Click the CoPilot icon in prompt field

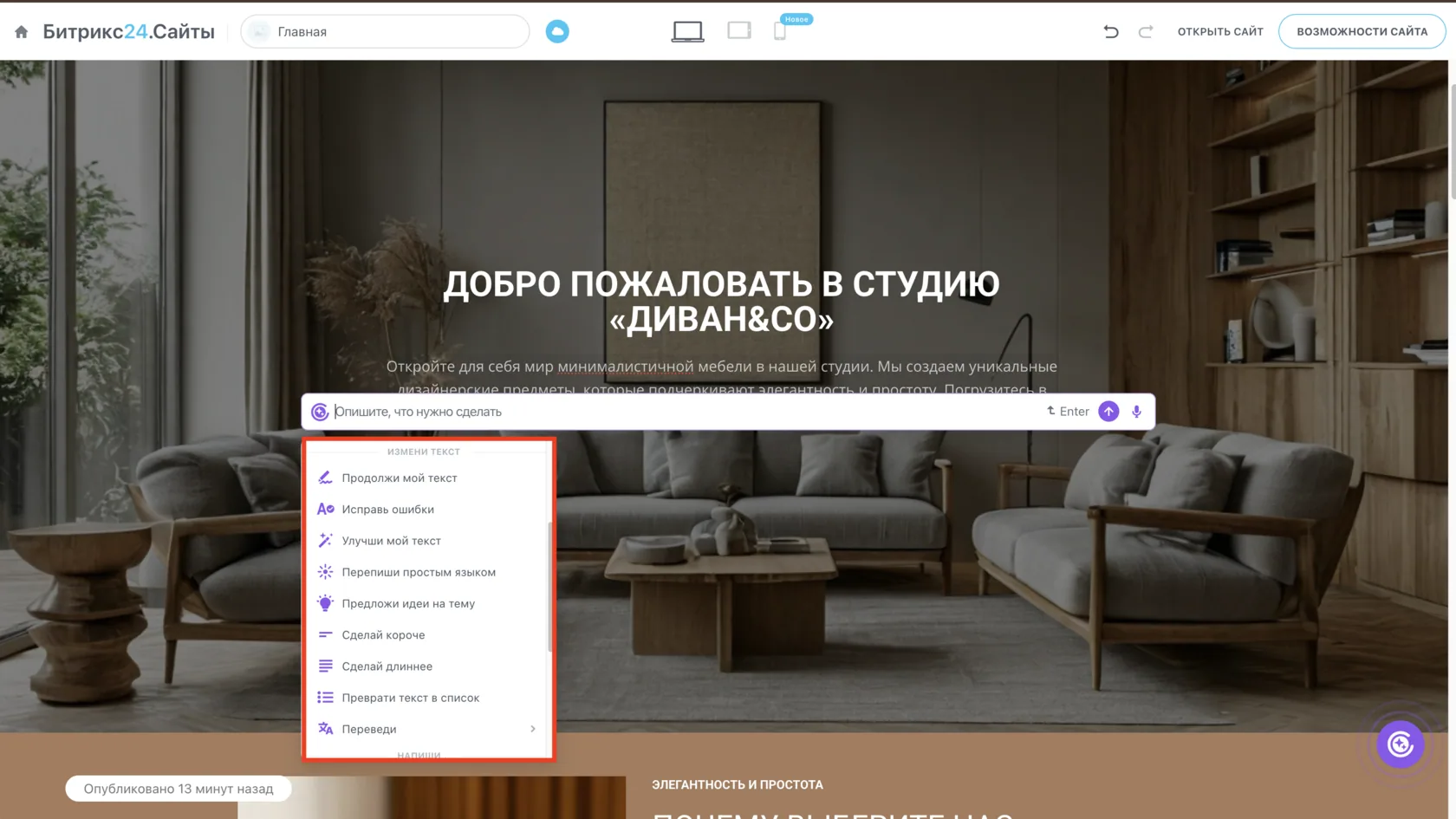click(320, 412)
